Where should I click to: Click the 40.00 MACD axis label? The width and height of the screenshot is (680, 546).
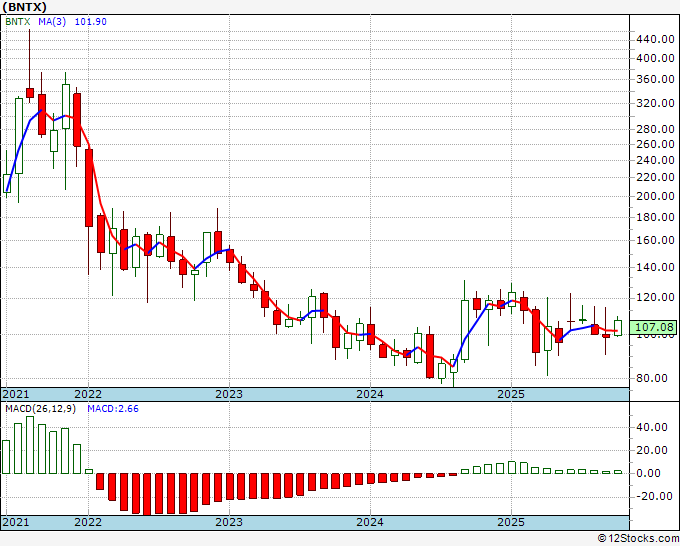point(654,426)
